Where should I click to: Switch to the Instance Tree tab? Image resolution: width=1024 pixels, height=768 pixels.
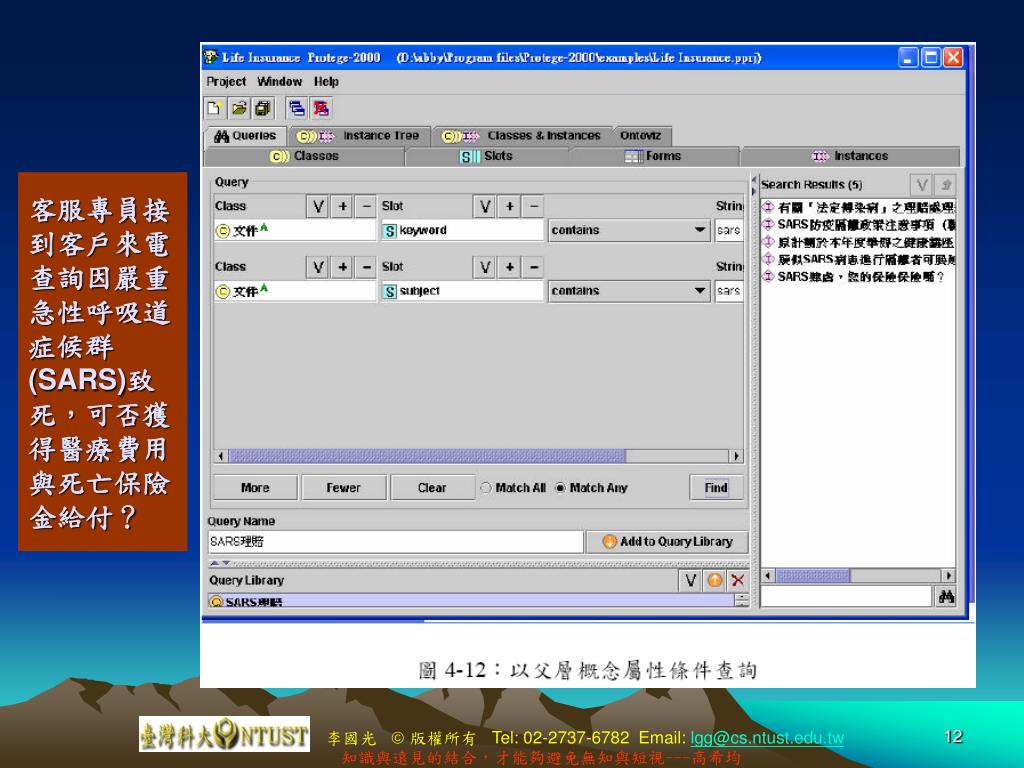358,136
